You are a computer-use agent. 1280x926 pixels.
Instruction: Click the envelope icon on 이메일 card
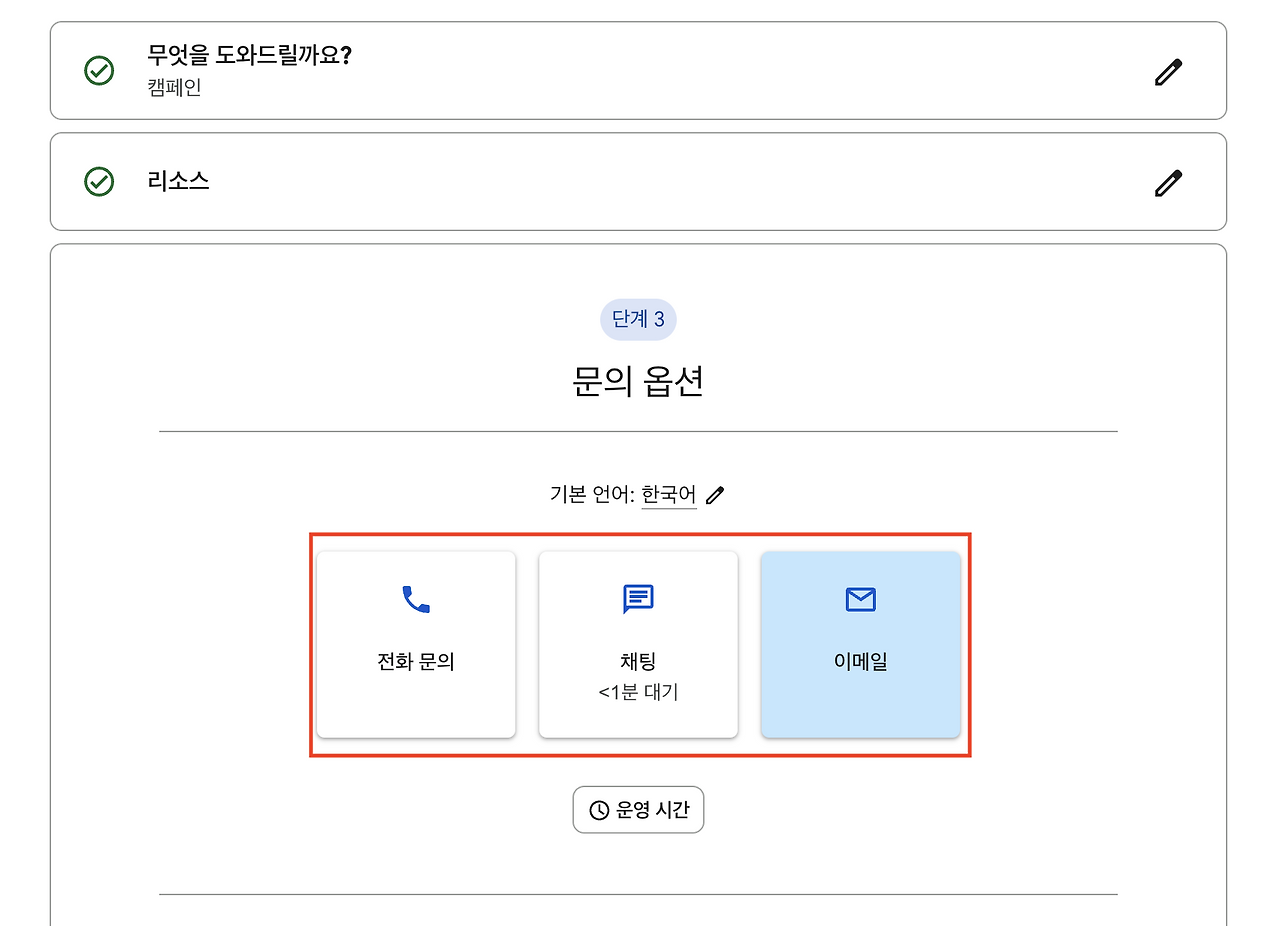point(860,598)
